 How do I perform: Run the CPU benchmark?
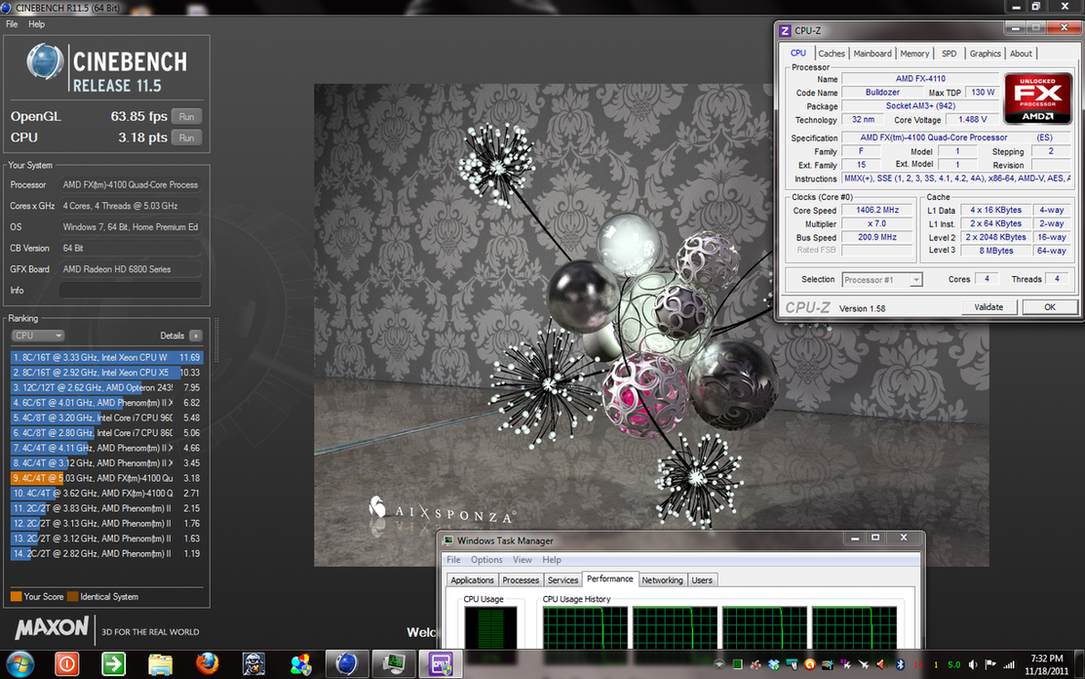tap(186, 137)
